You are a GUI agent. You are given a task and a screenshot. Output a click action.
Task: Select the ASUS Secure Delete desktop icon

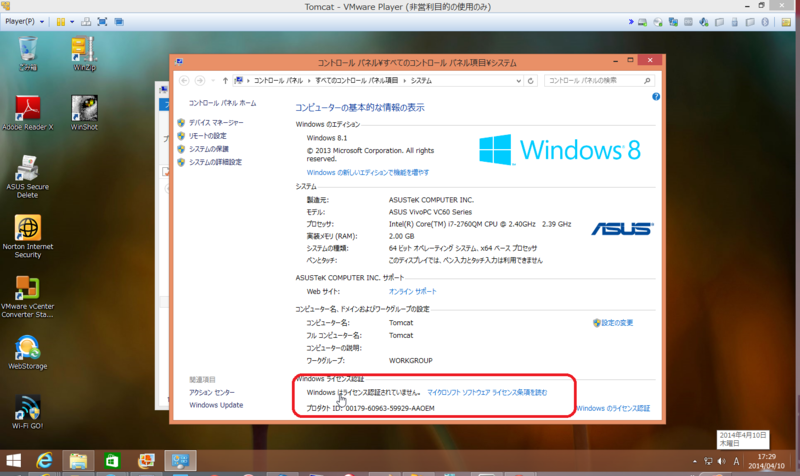coord(28,177)
